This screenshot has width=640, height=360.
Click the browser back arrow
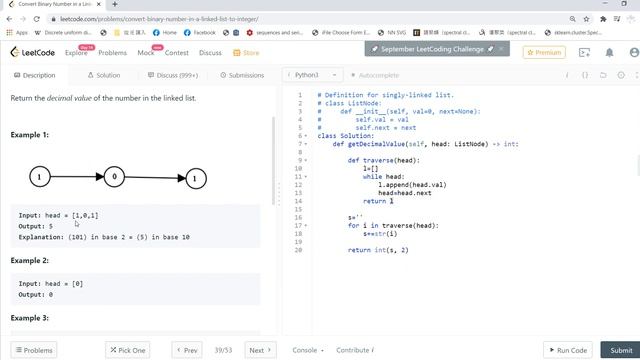[9, 19]
